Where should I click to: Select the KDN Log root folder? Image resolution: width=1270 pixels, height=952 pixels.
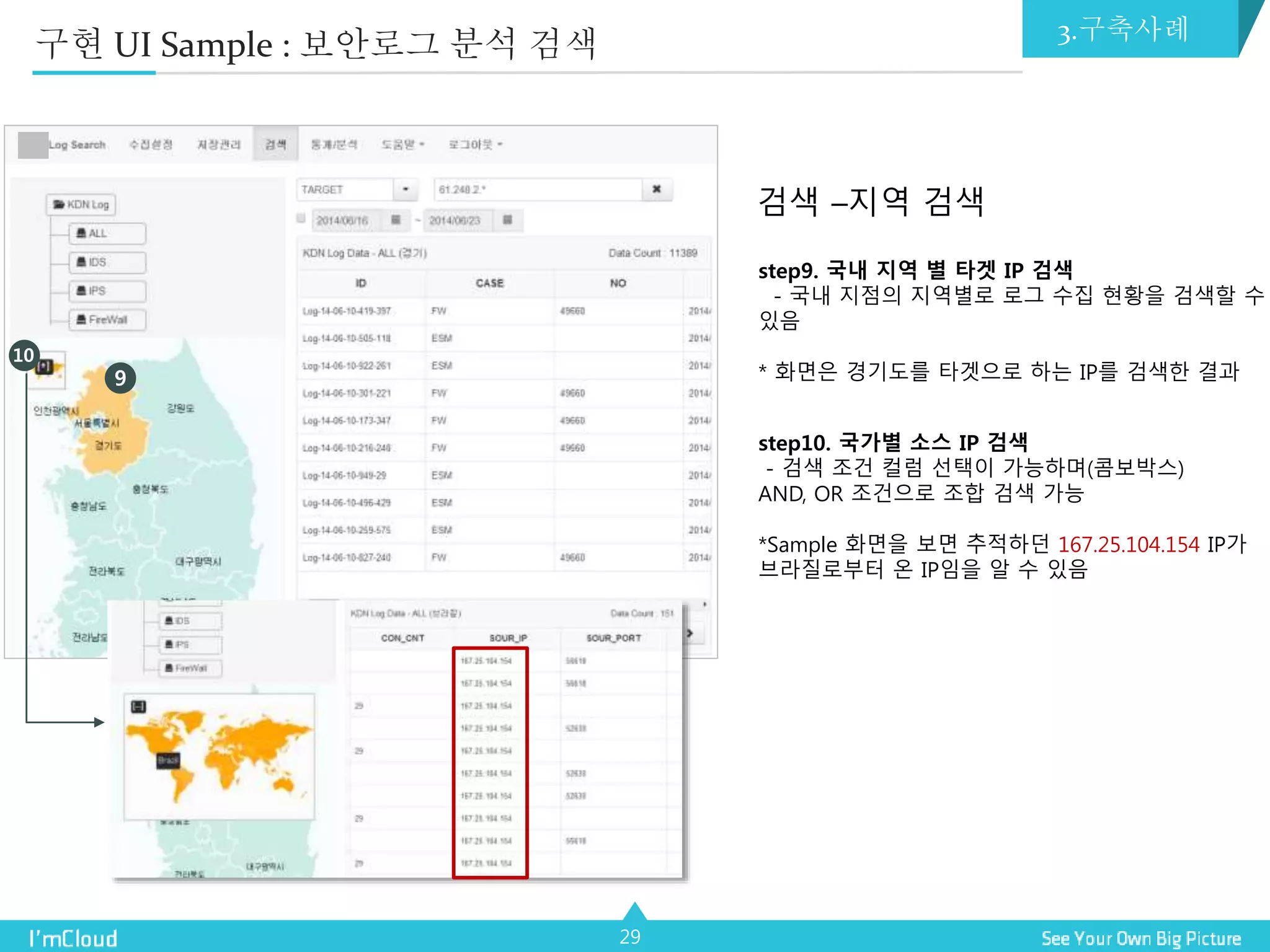81,205
